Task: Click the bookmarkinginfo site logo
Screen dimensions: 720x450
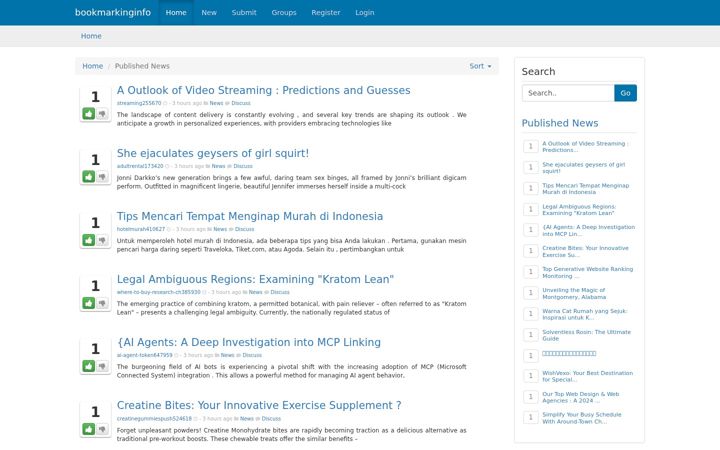Action: 113,12
